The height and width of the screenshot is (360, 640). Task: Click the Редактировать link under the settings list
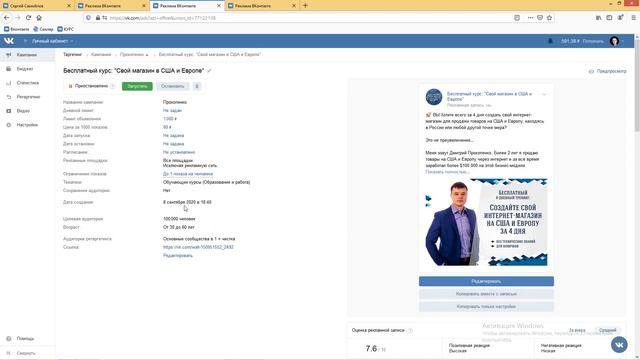click(x=178, y=256)
